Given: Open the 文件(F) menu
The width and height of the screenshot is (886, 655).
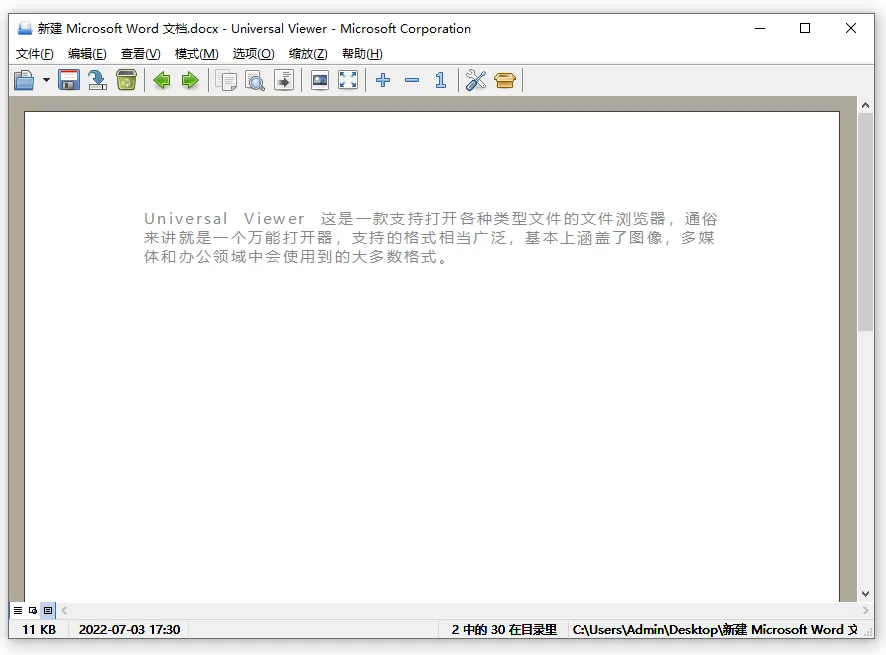Looking at the screenshot, I should tap(34, 54).
